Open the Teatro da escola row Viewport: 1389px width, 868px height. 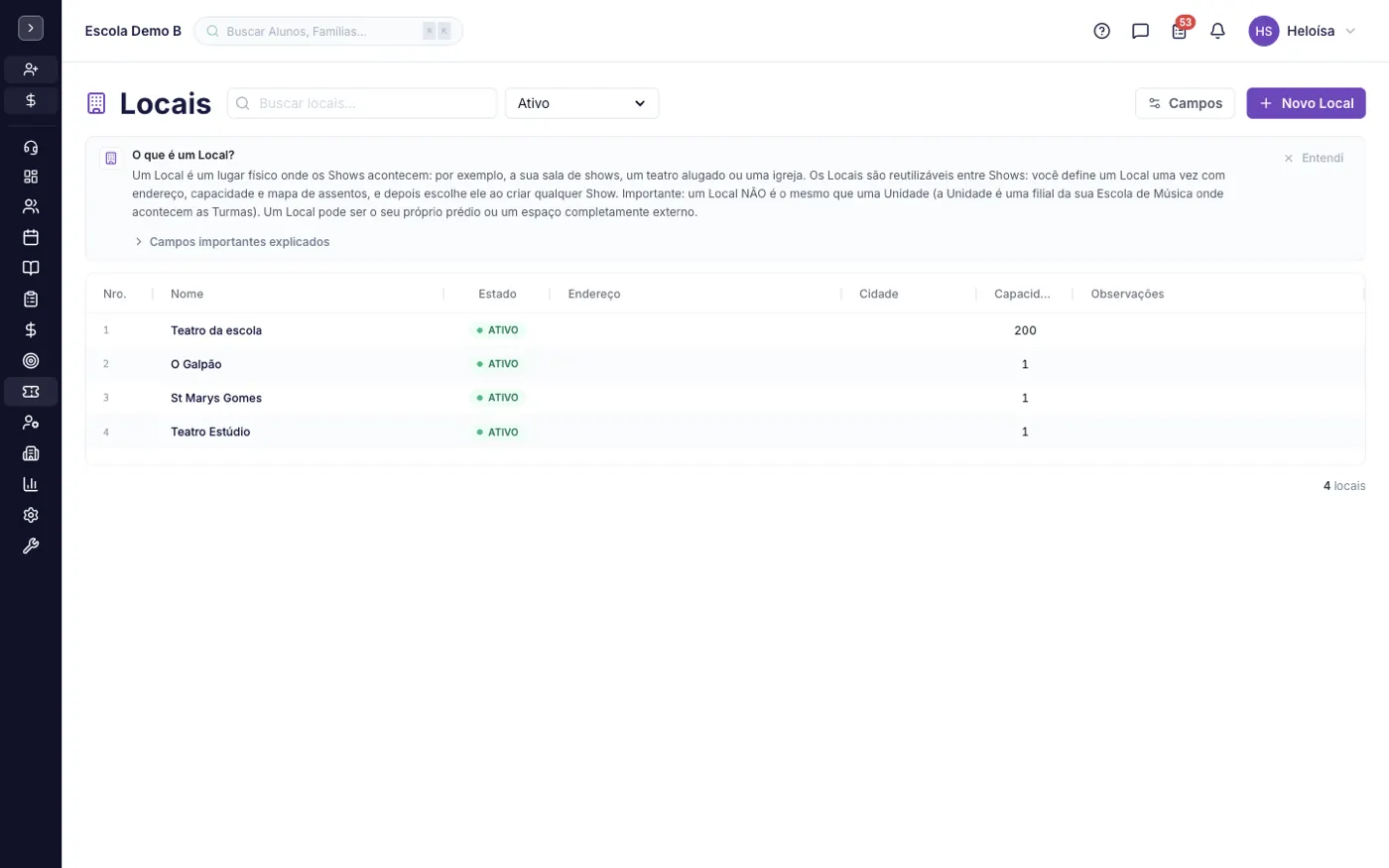coord(725,330)
